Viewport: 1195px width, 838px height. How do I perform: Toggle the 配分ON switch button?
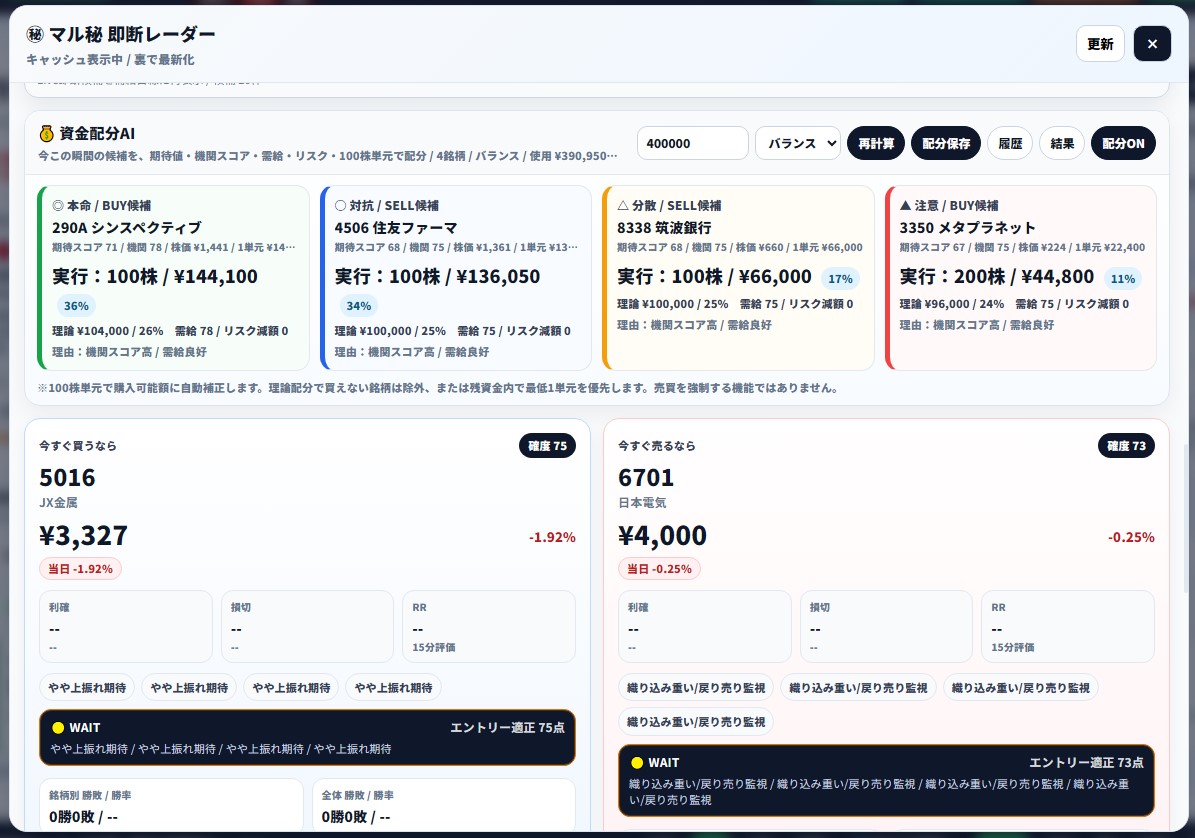pos(1123,143)
